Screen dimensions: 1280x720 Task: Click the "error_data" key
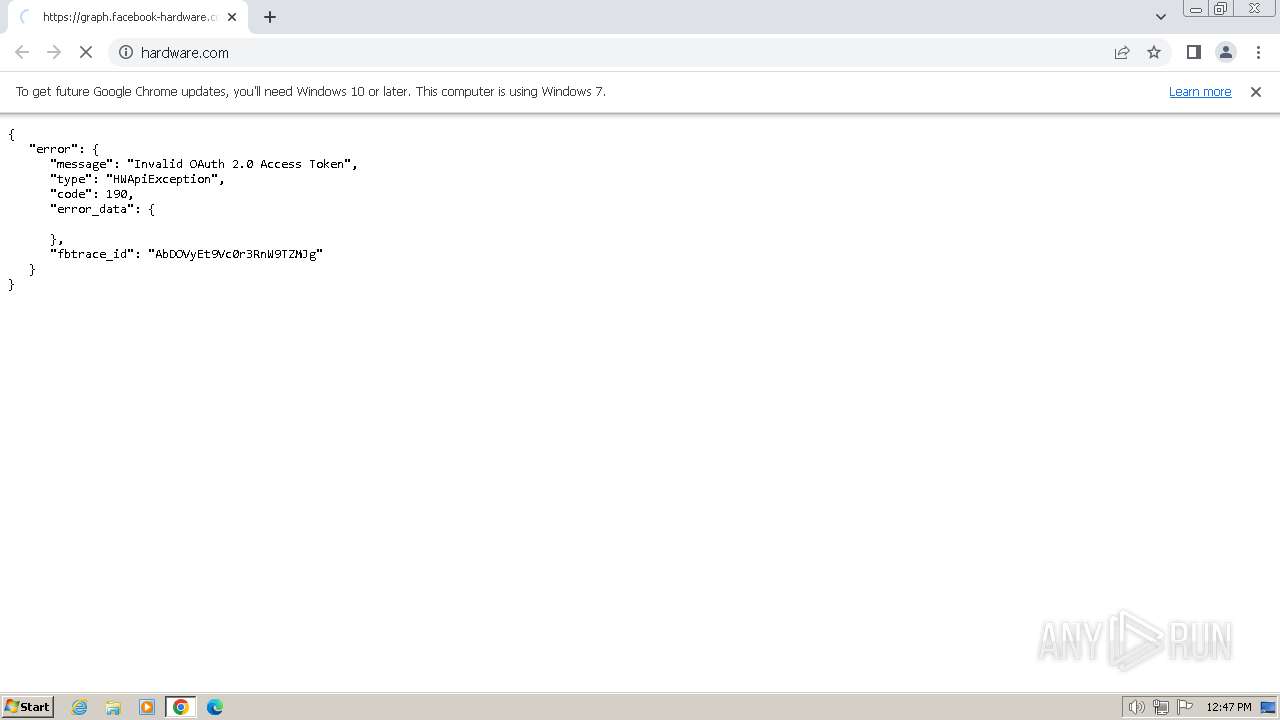point(91,209)
